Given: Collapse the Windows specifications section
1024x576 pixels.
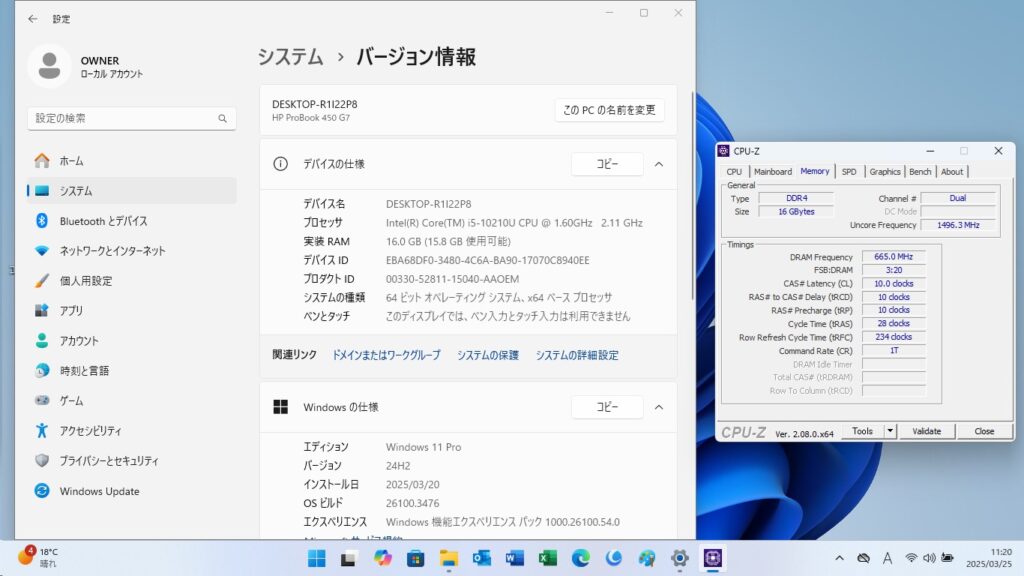Looking at the screenshot, I should tap(659, 407).
